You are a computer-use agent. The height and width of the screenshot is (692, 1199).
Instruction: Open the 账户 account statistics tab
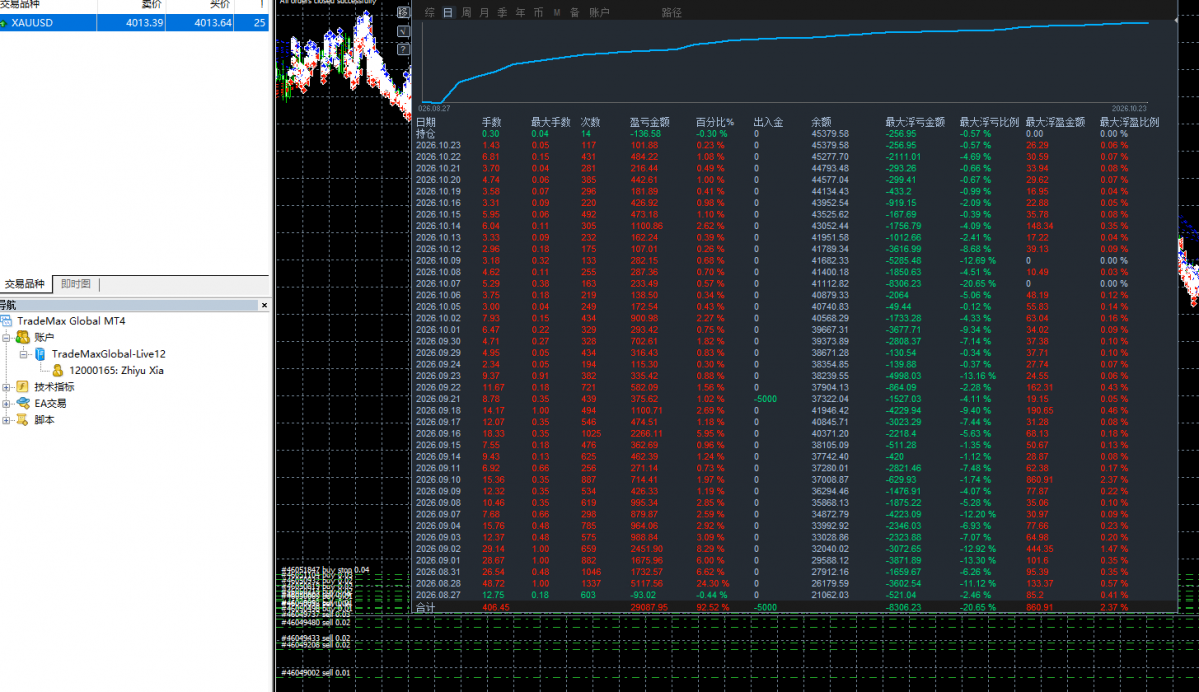[x=600, y=12]
